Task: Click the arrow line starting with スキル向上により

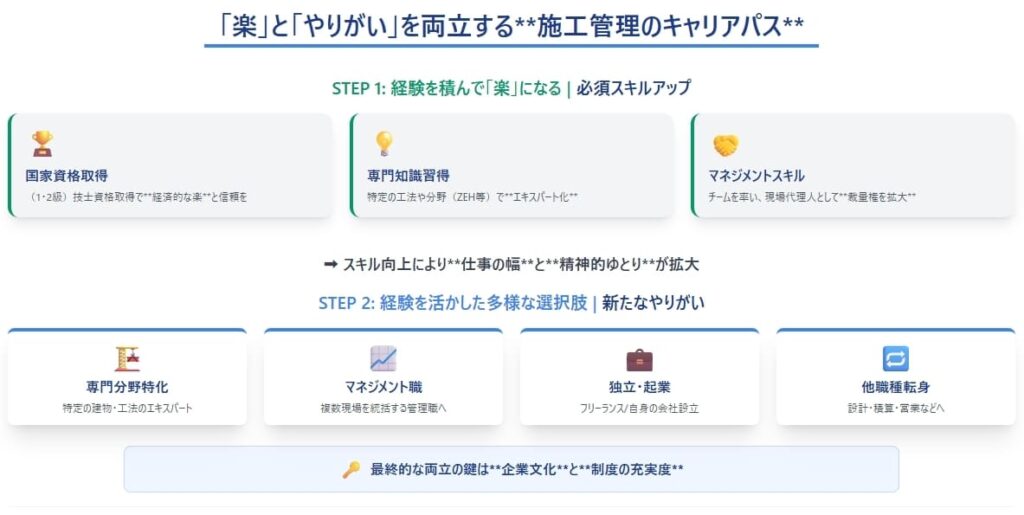Action: pyautogui.click(x=511, y=264)
